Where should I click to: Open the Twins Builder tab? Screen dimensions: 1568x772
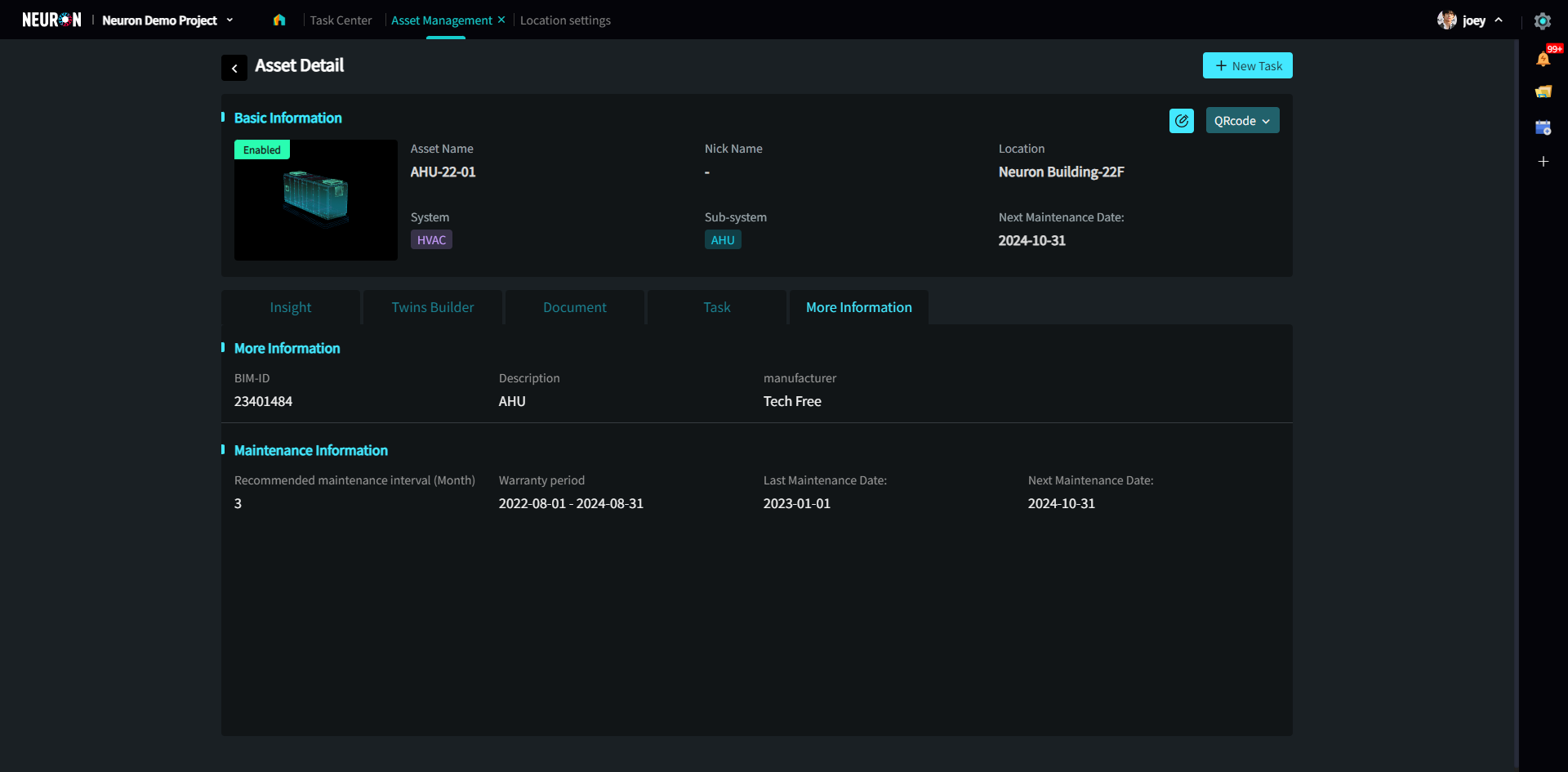pos(433,307)
